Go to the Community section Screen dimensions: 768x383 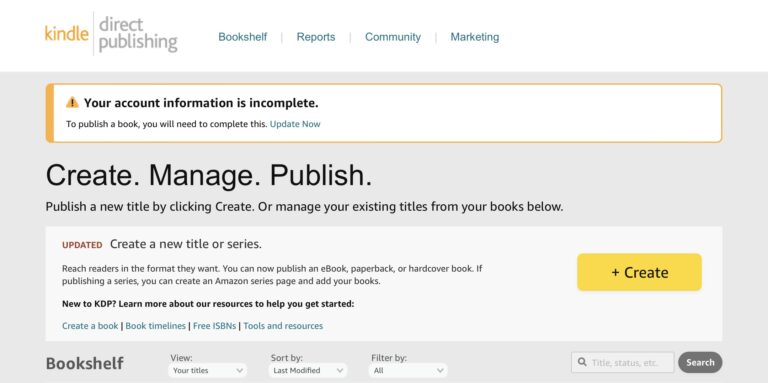(x=393, y=37)
